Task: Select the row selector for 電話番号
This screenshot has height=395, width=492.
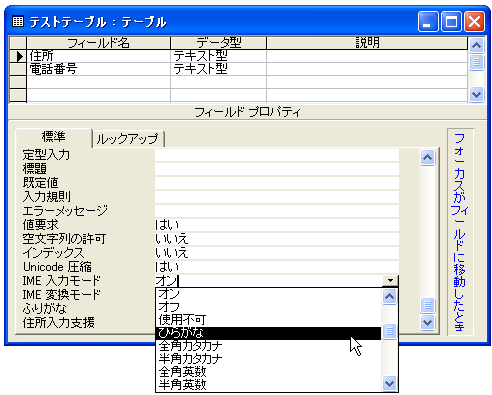Action: click(18, 69)
